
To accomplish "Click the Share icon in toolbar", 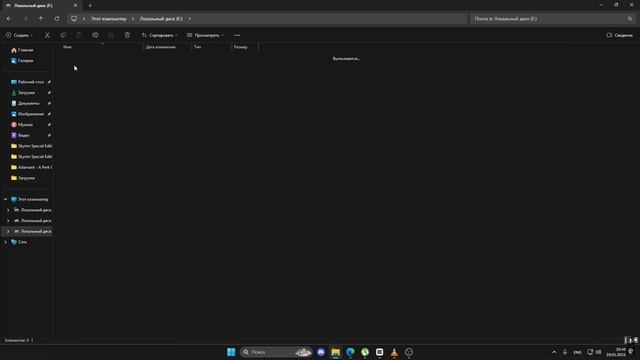I will pos(111,36).
